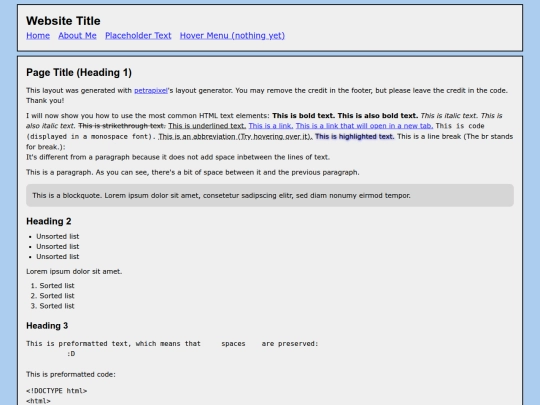Click the 'This is a link.' hyperlink
The width and height of the screenshot is (540, 405).
coord(271,126)
